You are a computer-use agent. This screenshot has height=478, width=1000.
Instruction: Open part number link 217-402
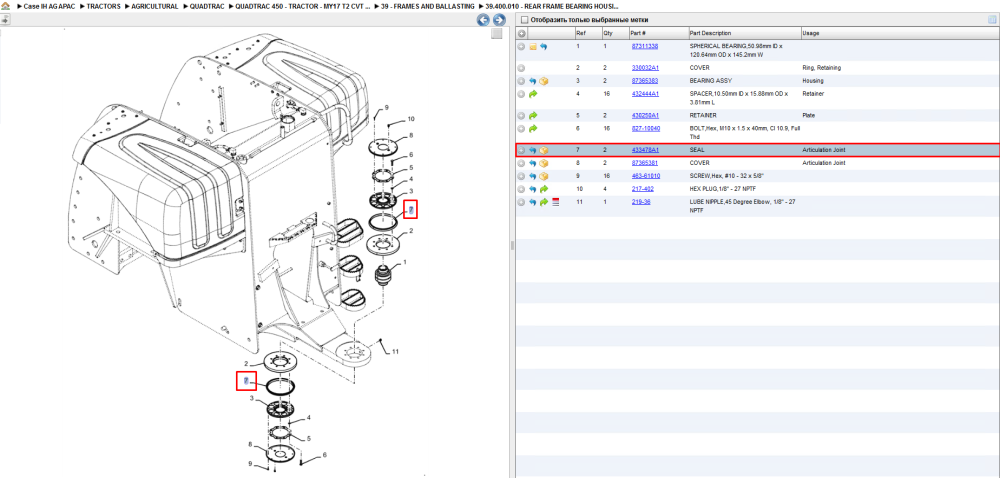[642, 189]
